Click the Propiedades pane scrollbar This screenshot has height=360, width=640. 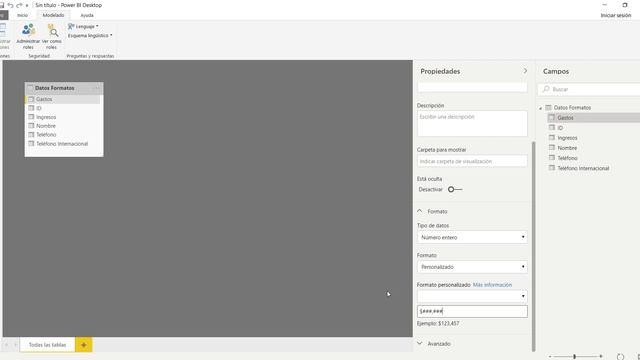click(533, 246)
